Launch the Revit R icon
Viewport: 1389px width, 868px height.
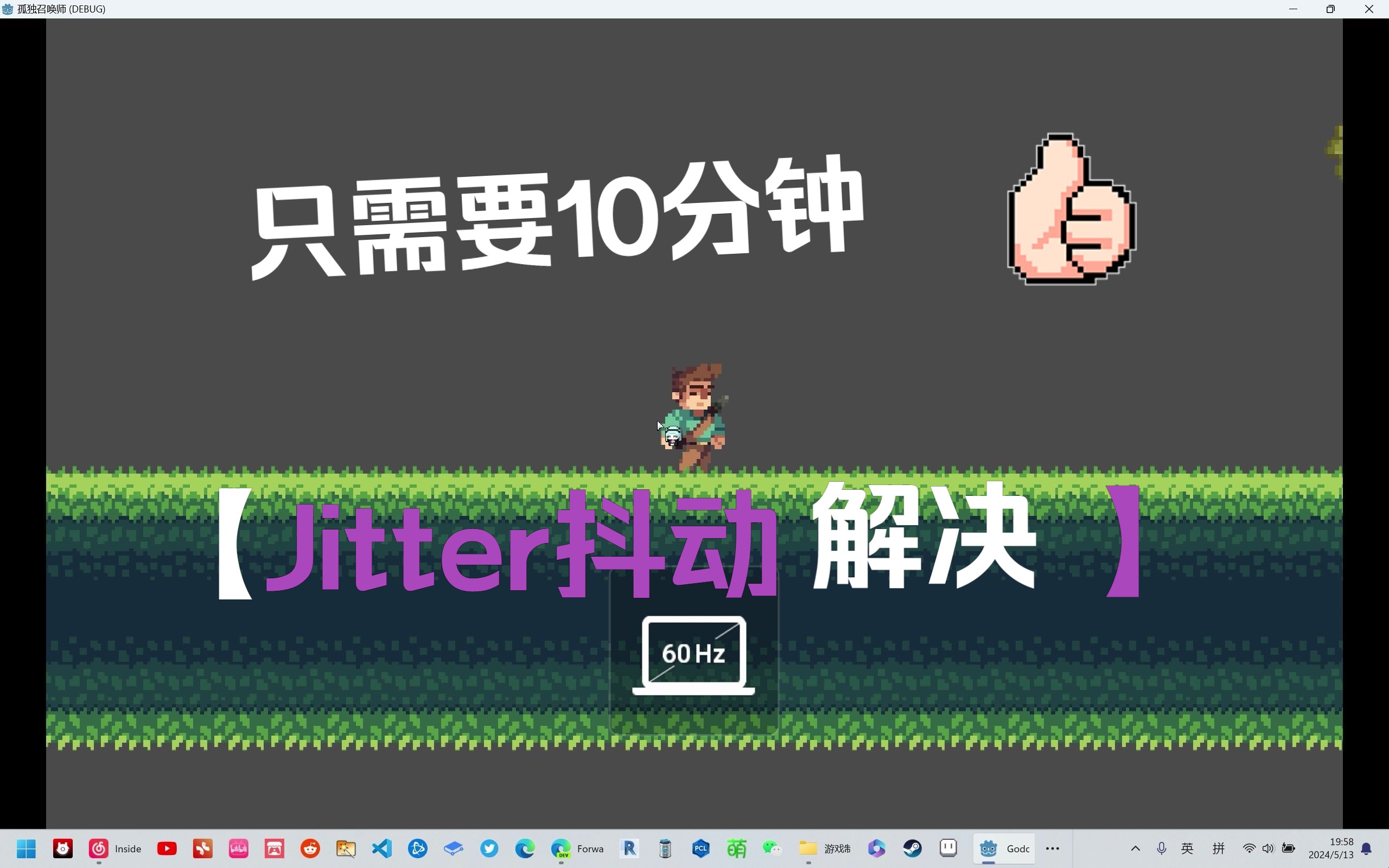(x=629, y=848)
